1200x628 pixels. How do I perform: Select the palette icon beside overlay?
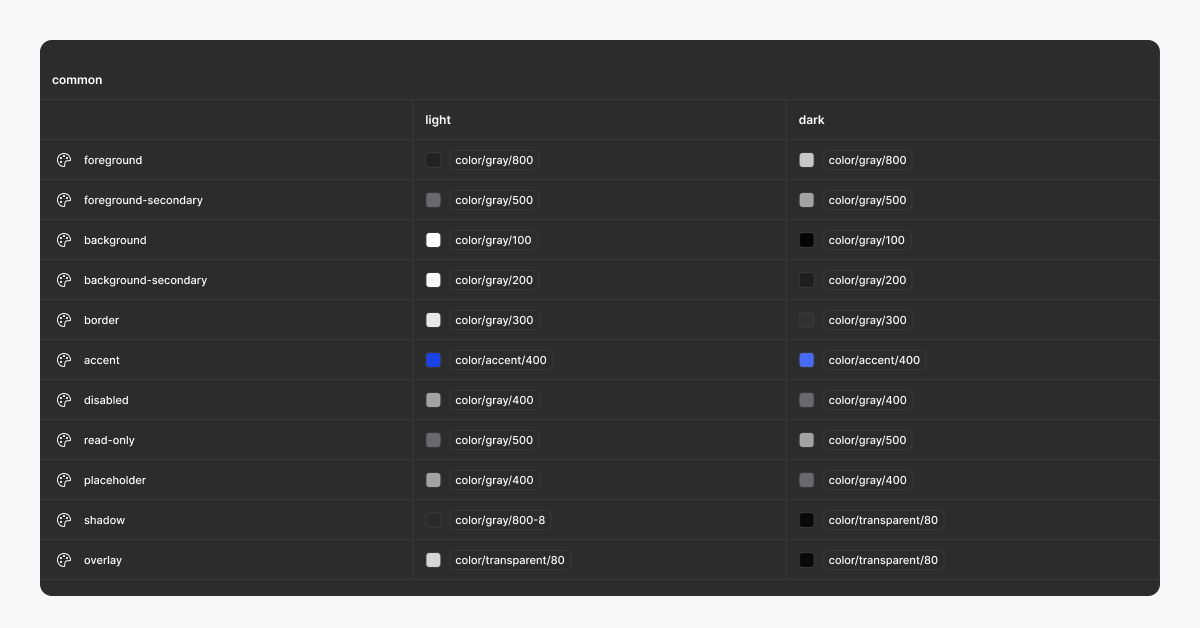pos(64,560)
